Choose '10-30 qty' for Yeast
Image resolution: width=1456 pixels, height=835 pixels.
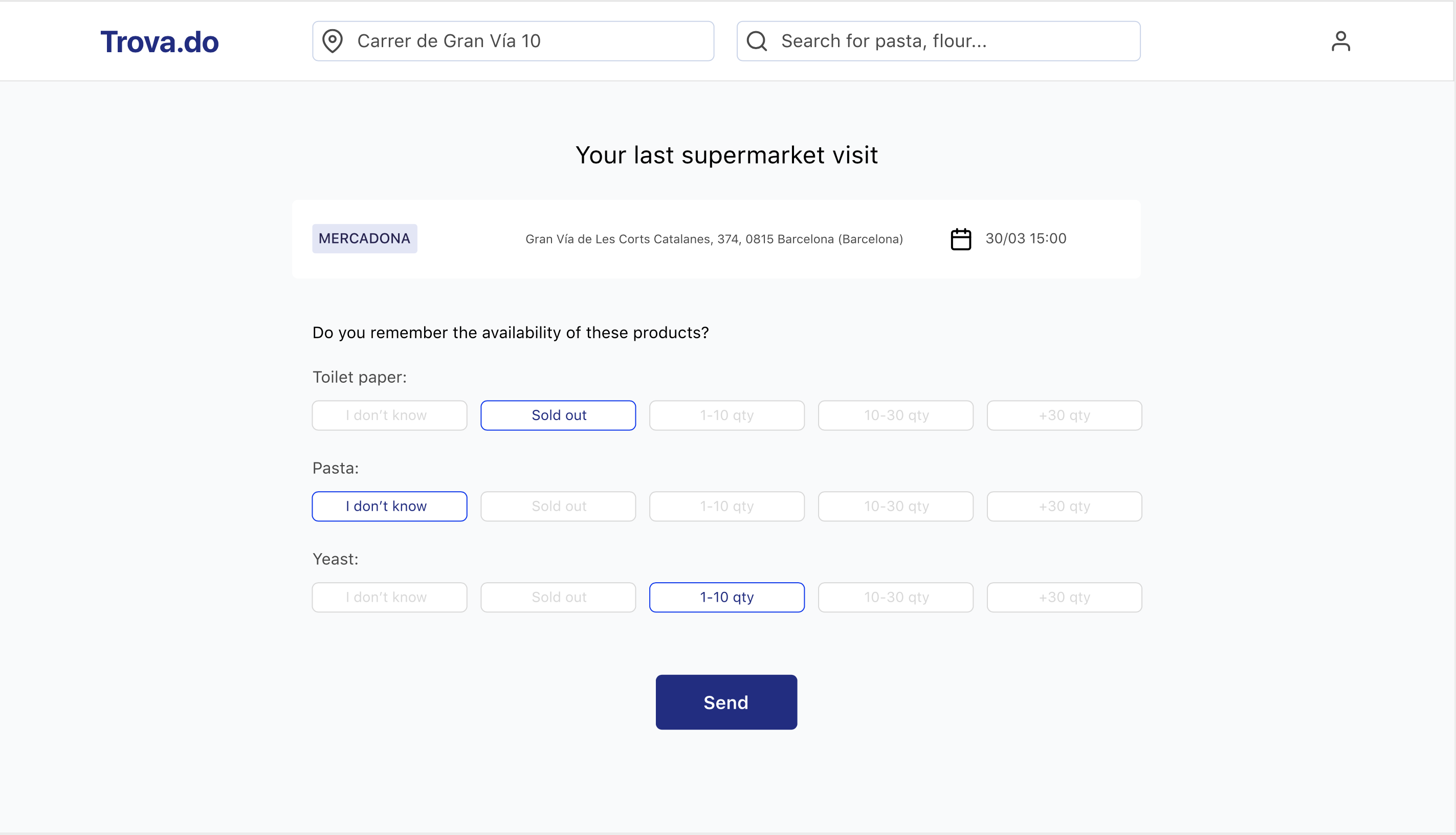[896, 598]
